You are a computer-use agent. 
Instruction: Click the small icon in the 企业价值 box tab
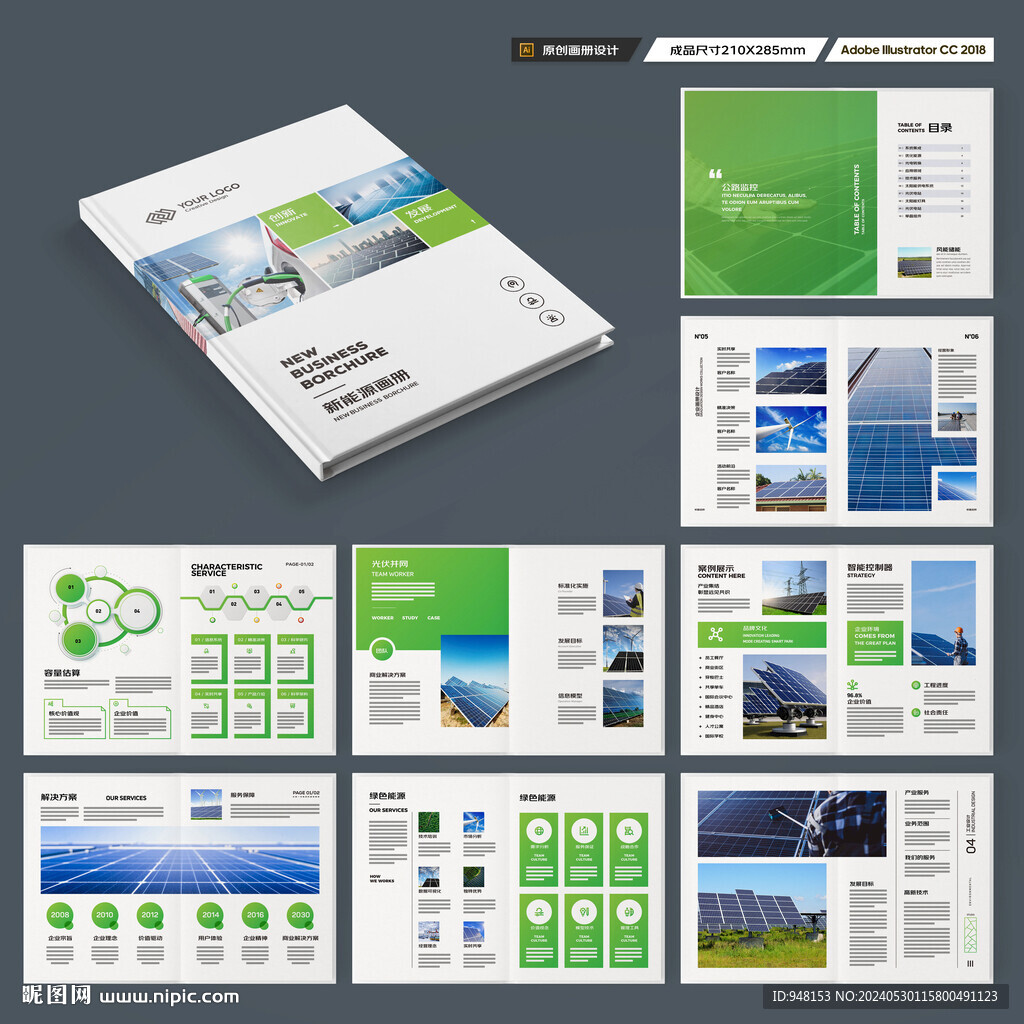coord(116,704)
